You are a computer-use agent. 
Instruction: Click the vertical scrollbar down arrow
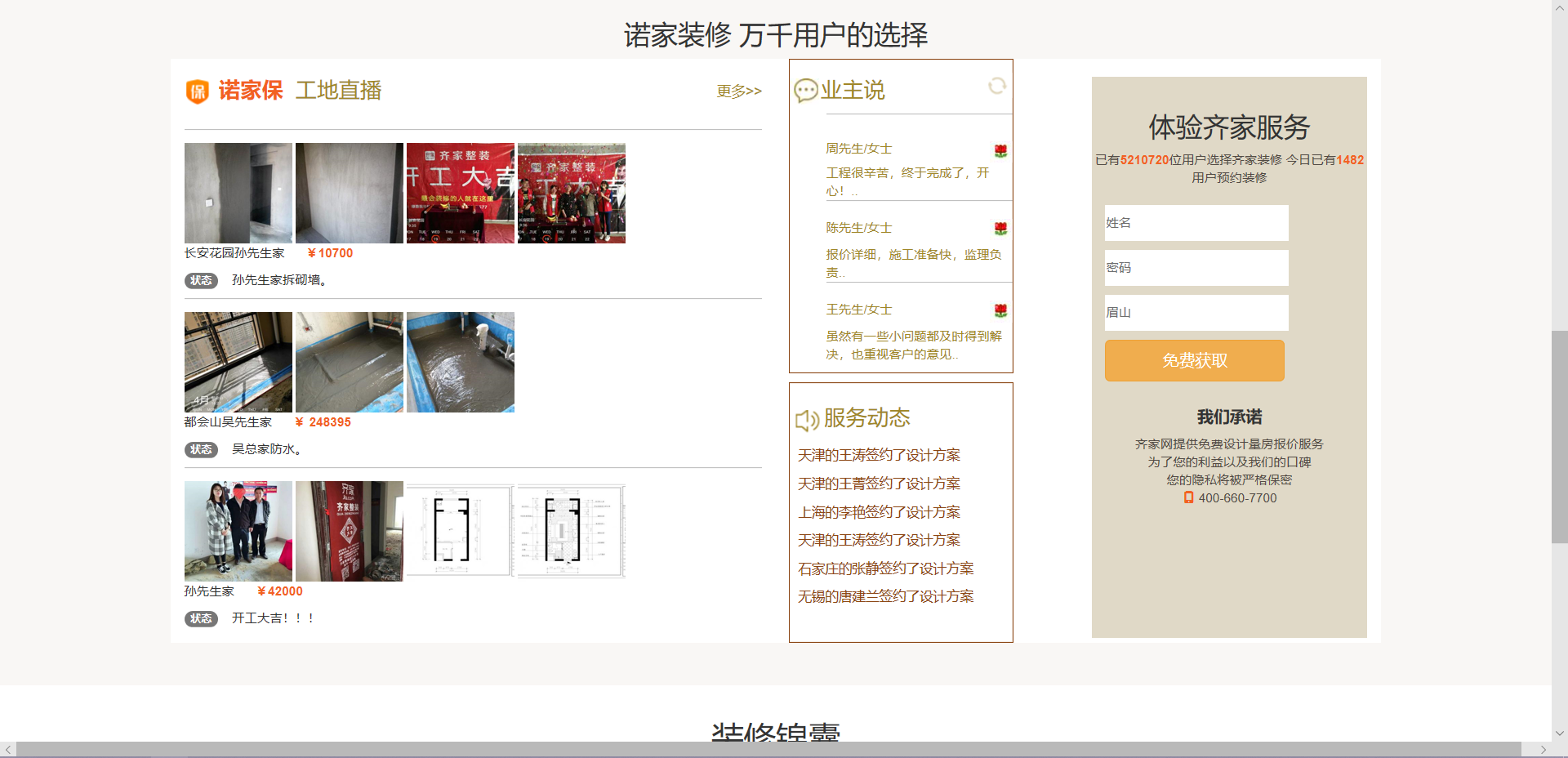(x=1560, y=733)
